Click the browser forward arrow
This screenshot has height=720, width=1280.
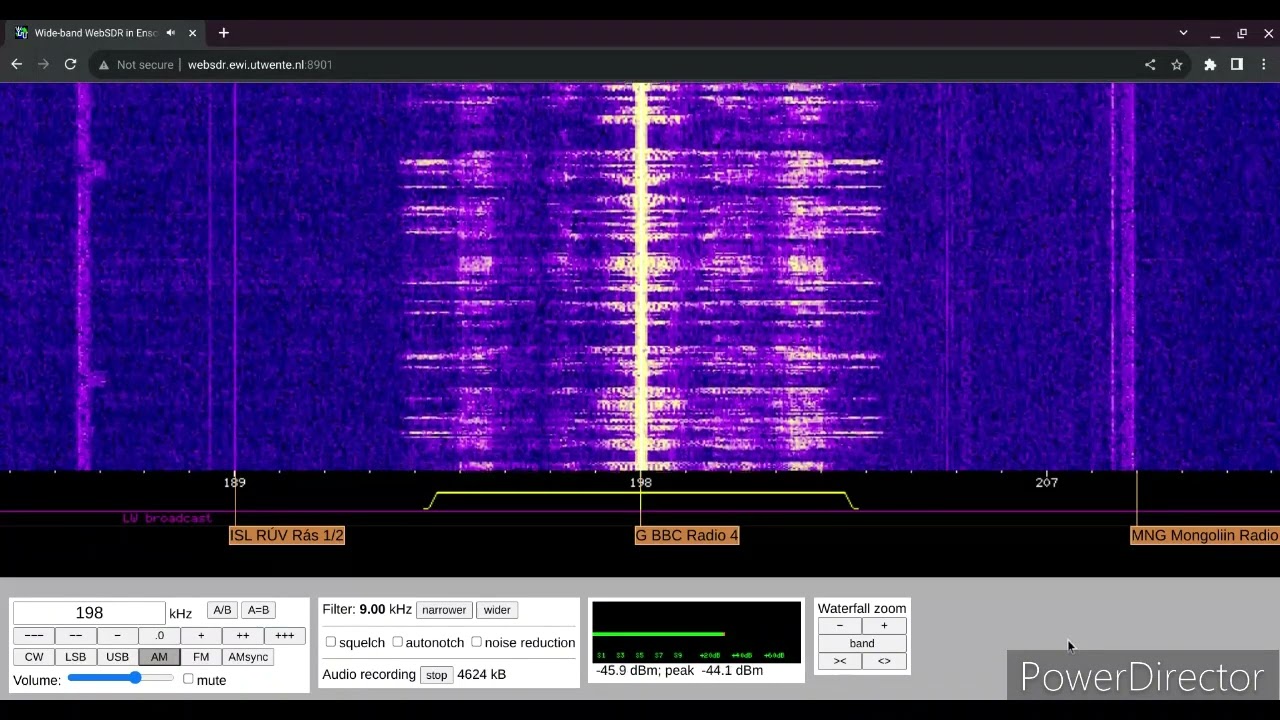pyautogui.click(x=43, y=64)
